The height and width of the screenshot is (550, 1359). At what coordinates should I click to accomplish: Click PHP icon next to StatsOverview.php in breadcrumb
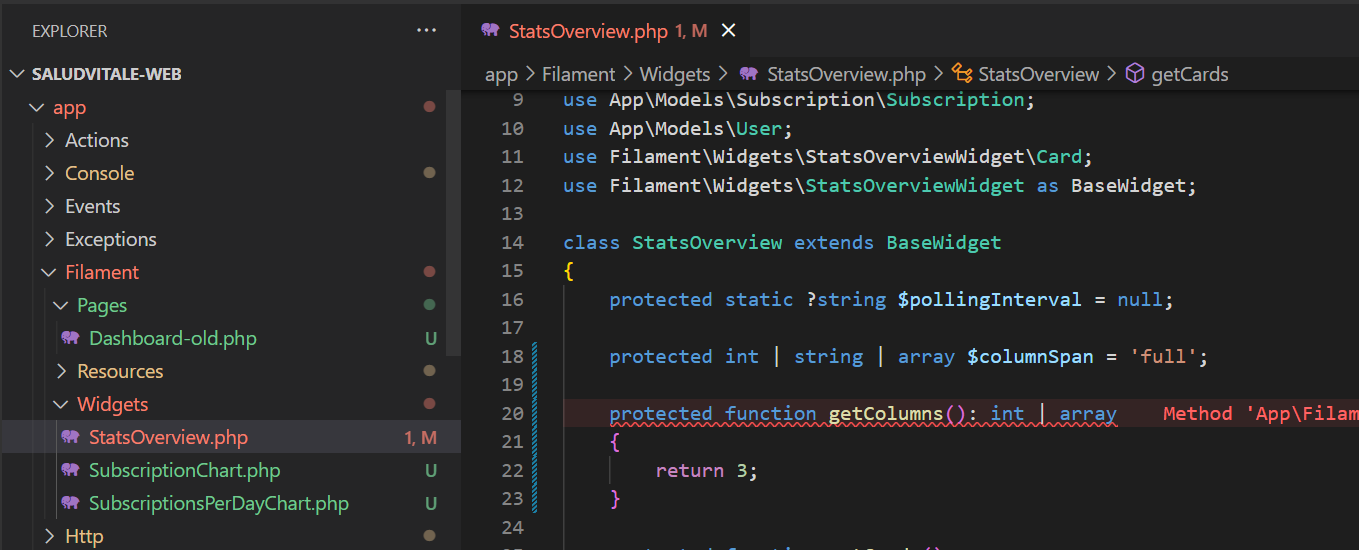coord(749,74)
